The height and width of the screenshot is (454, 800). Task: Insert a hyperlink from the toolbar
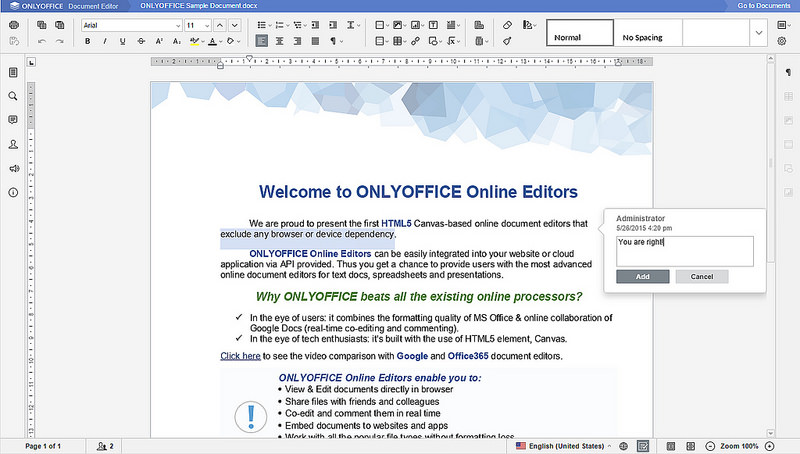coord(415,42)
